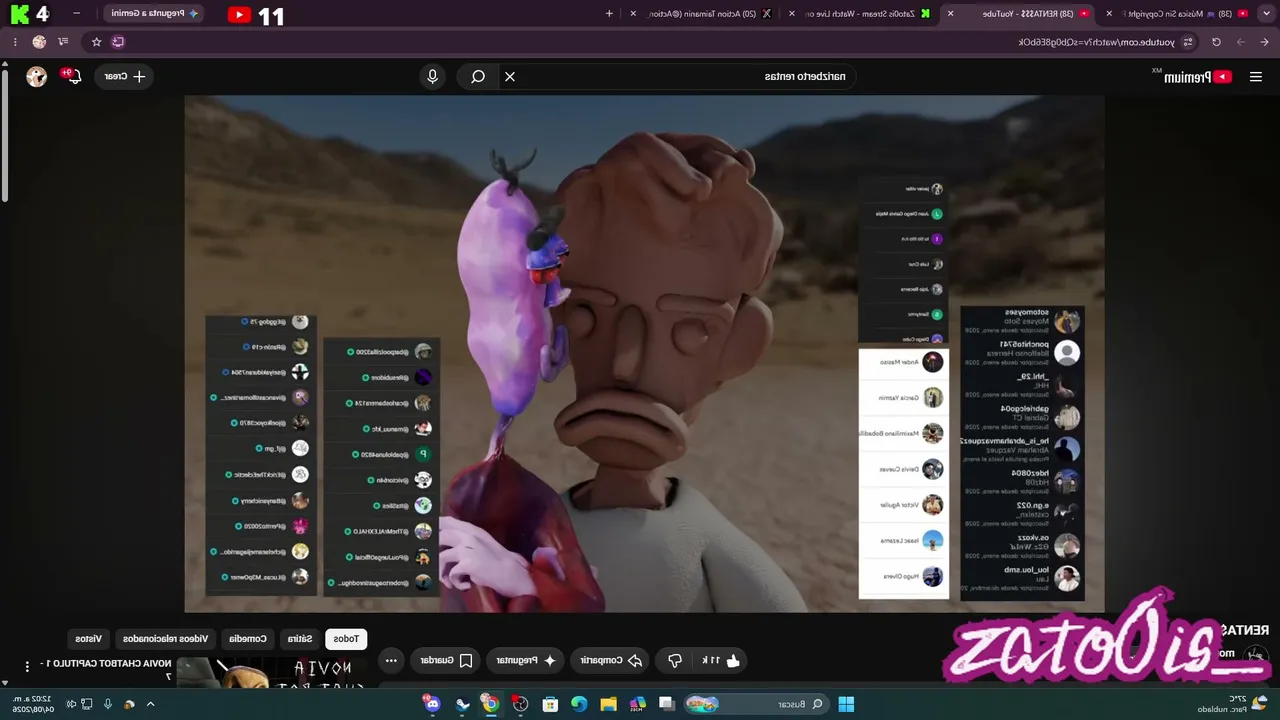Select the 'Sátira' filter chip
Image resolution: width=1280 pixels, height=720 pixels.
point(300,638)
